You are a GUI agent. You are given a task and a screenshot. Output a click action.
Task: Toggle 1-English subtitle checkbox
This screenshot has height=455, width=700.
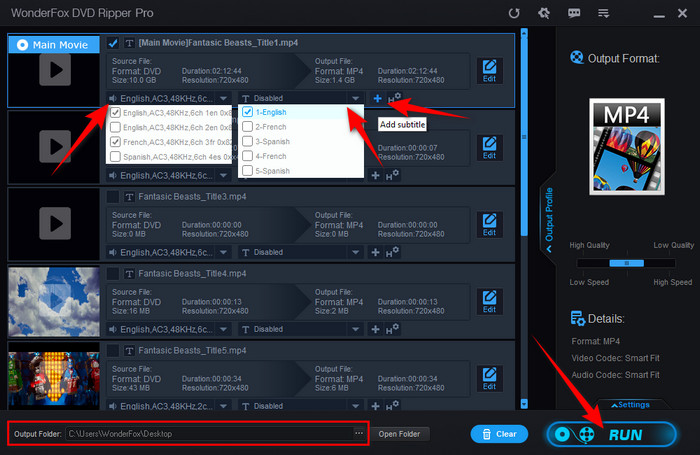(247, 112)
